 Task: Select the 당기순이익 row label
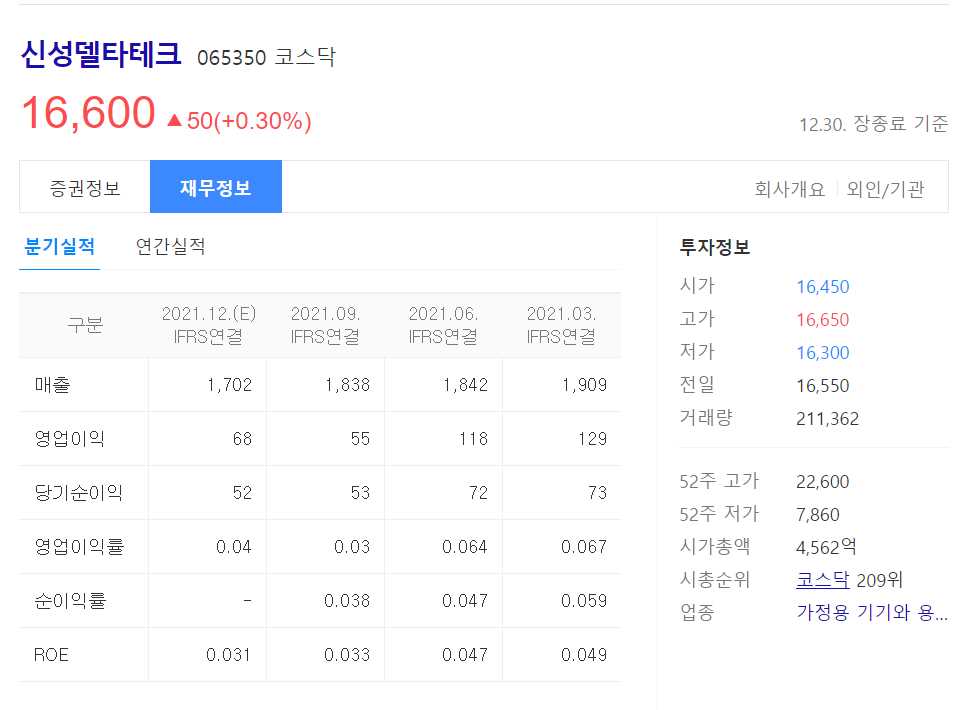click(79, 493)
